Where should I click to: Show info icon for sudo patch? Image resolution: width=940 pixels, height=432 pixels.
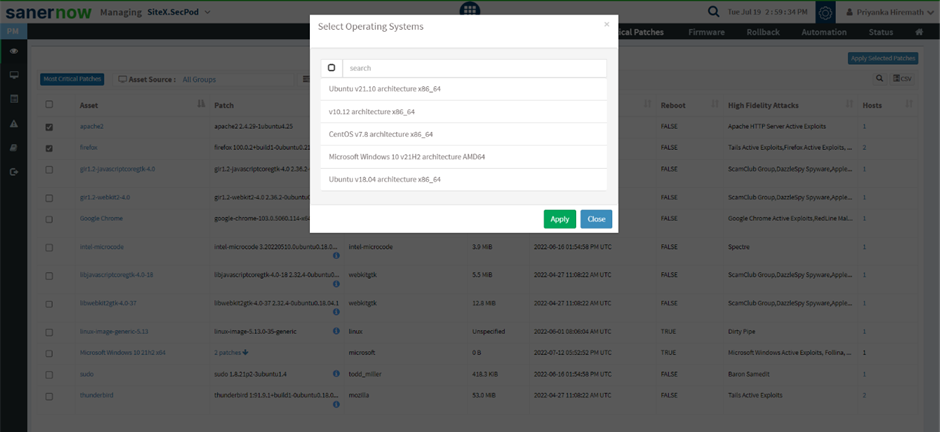[x=336, y=374]
